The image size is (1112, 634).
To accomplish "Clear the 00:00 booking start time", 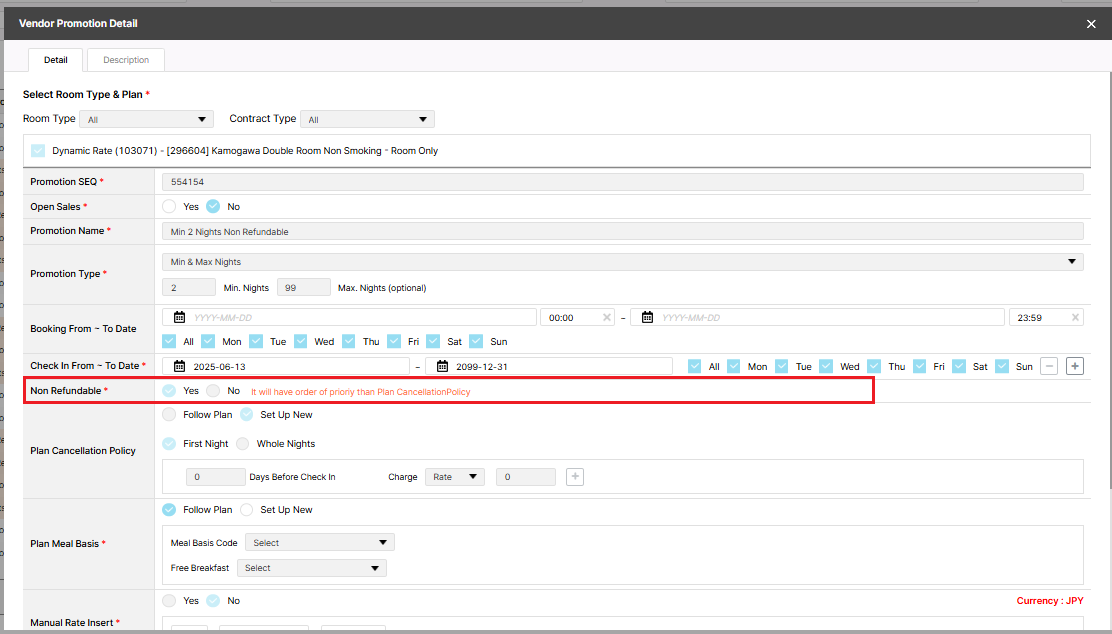I will click(606, 317).
